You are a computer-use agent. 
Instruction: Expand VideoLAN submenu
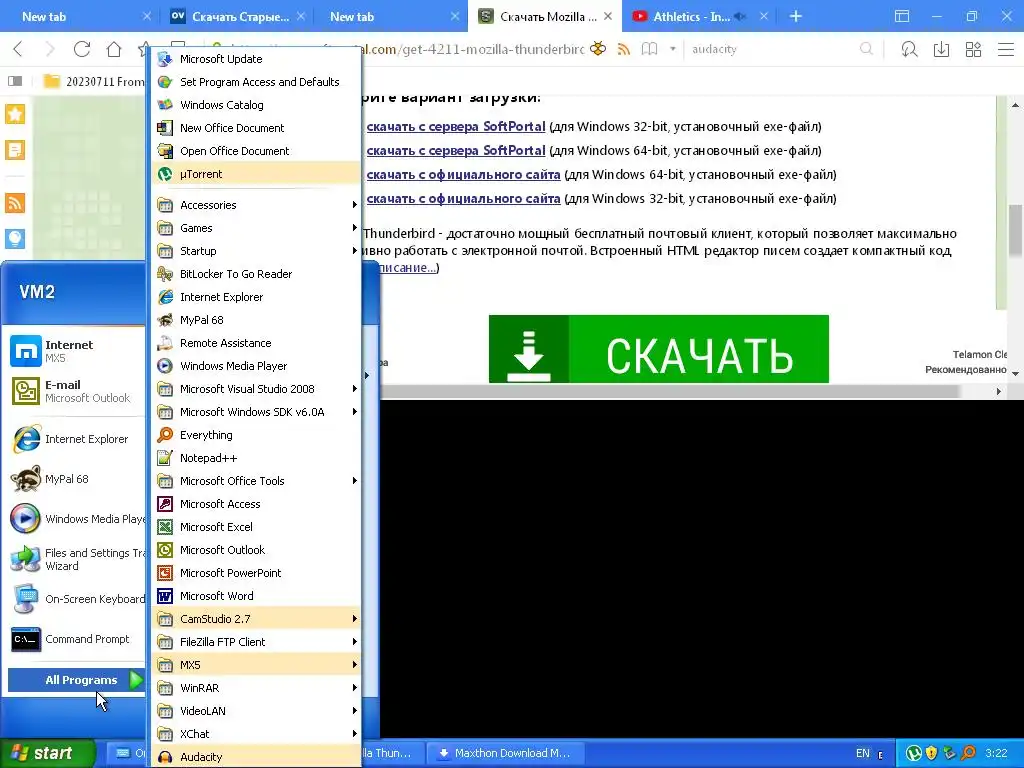click(x=256, y=711)
